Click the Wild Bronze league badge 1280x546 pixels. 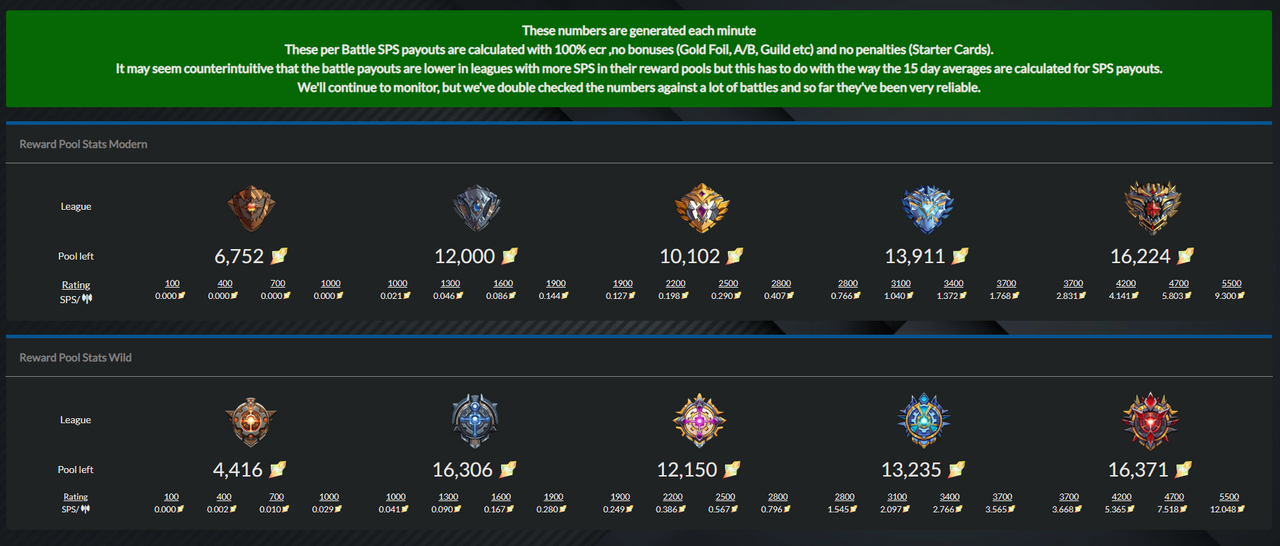coord(250,420)
